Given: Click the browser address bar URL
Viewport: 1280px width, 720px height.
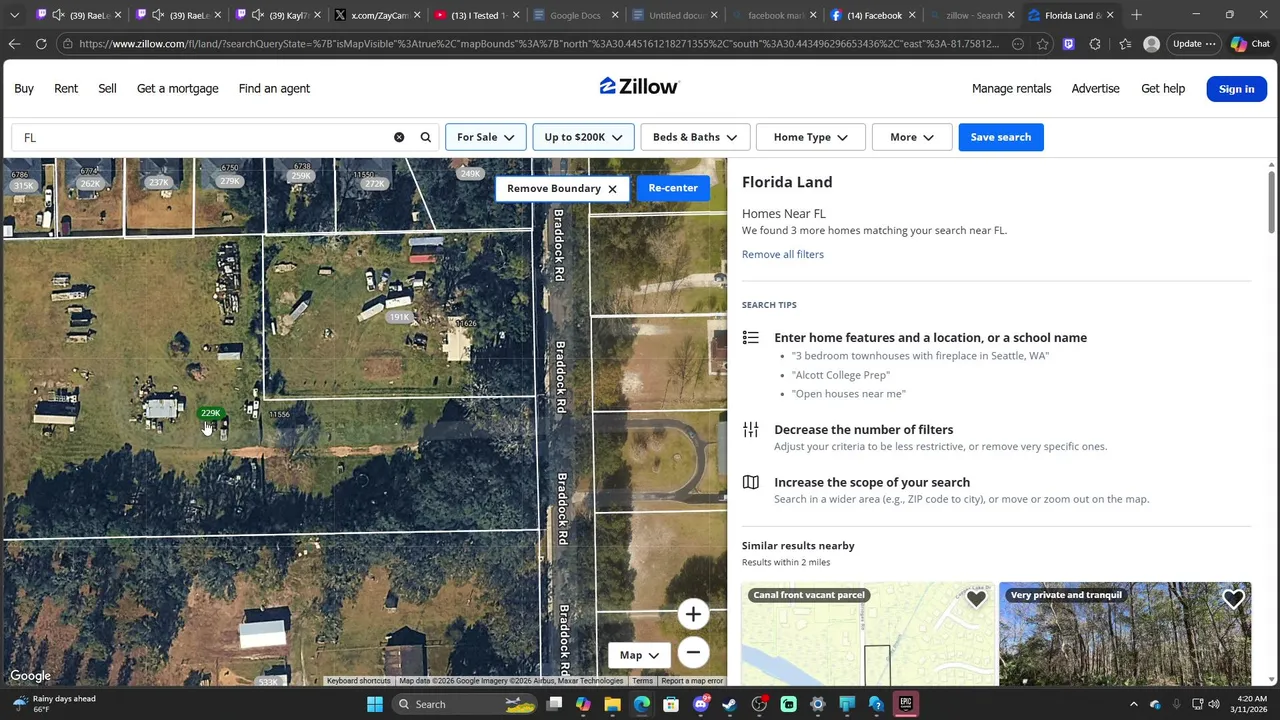Looking at the screenshot, I should (538, 44).
